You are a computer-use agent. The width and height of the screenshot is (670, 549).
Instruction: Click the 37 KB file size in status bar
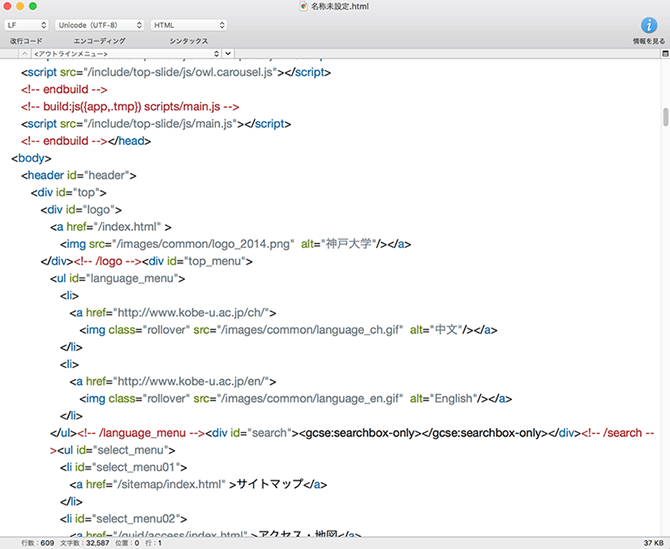pyautogui.click(x=652, y=543)
